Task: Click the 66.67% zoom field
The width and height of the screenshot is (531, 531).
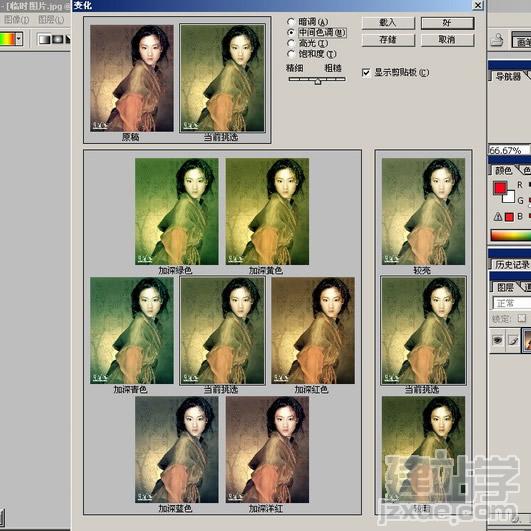Action: (509, 150)
